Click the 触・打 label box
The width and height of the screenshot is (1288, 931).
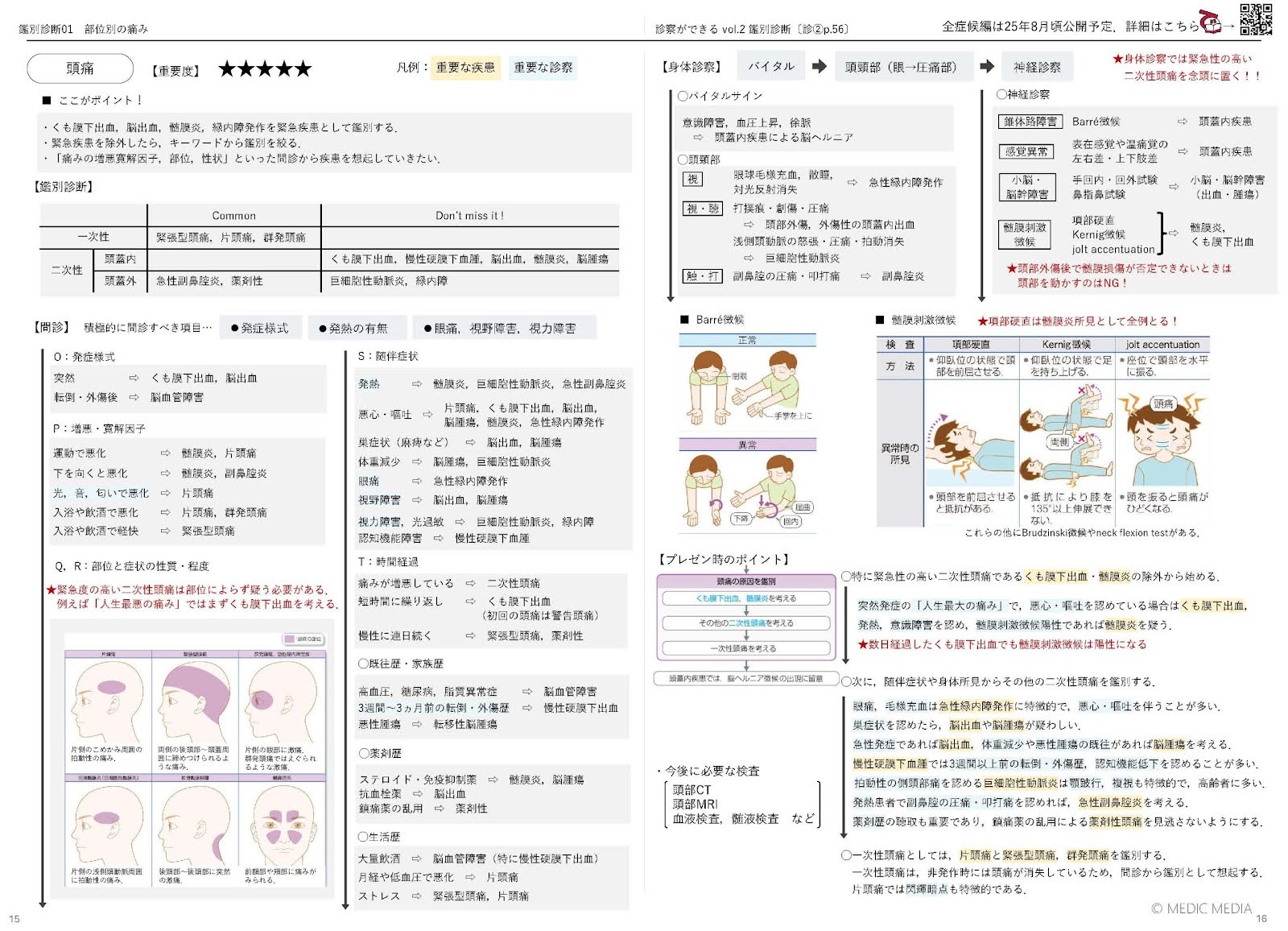[703, 275]
